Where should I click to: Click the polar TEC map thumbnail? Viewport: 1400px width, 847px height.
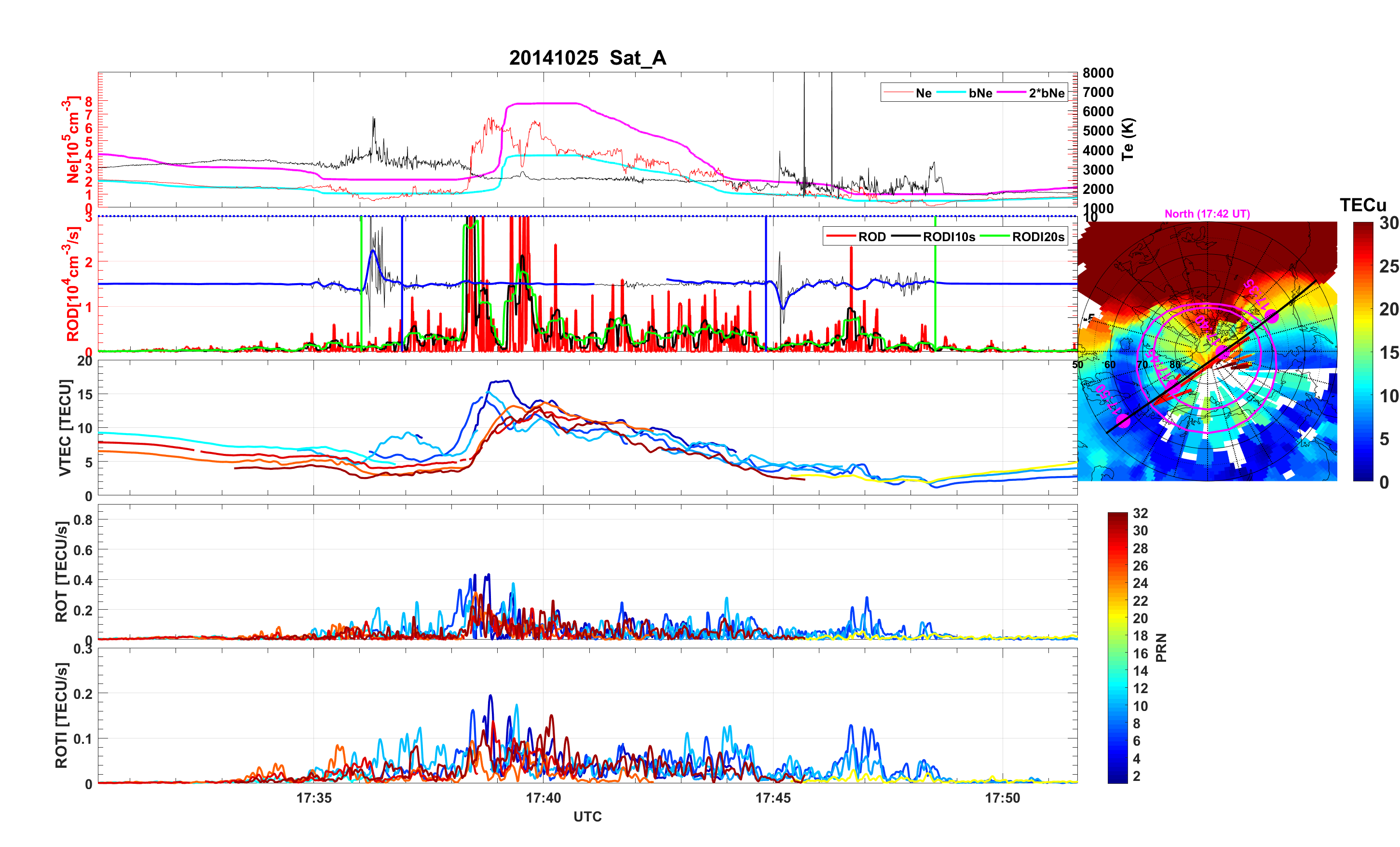pyautogui.click(x=1207, y=351)
